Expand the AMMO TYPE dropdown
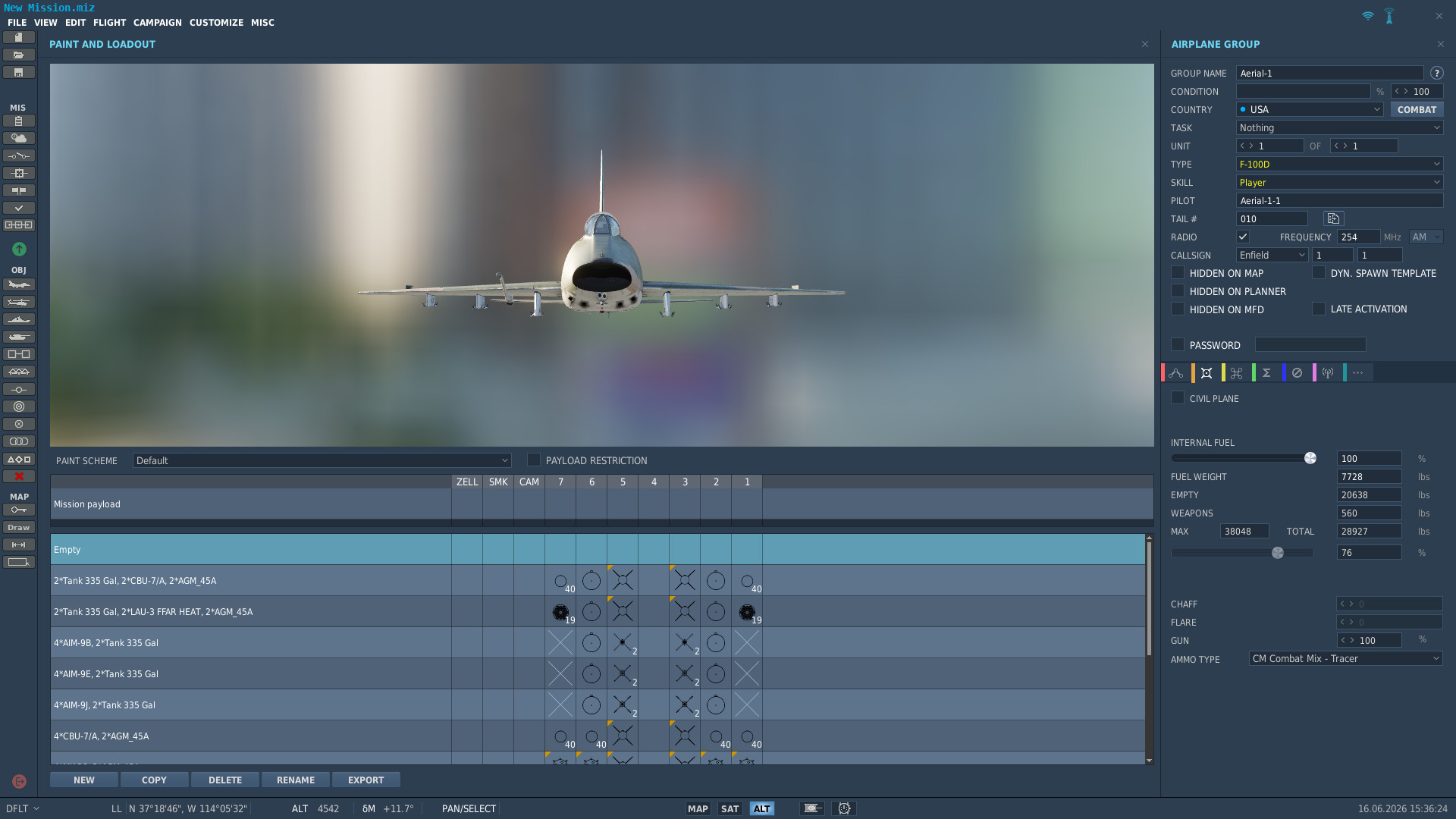This screenshot has height=819, width=1456. 1345,658
